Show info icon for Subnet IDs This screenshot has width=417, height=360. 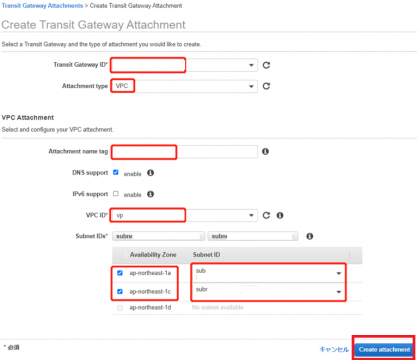310,236
